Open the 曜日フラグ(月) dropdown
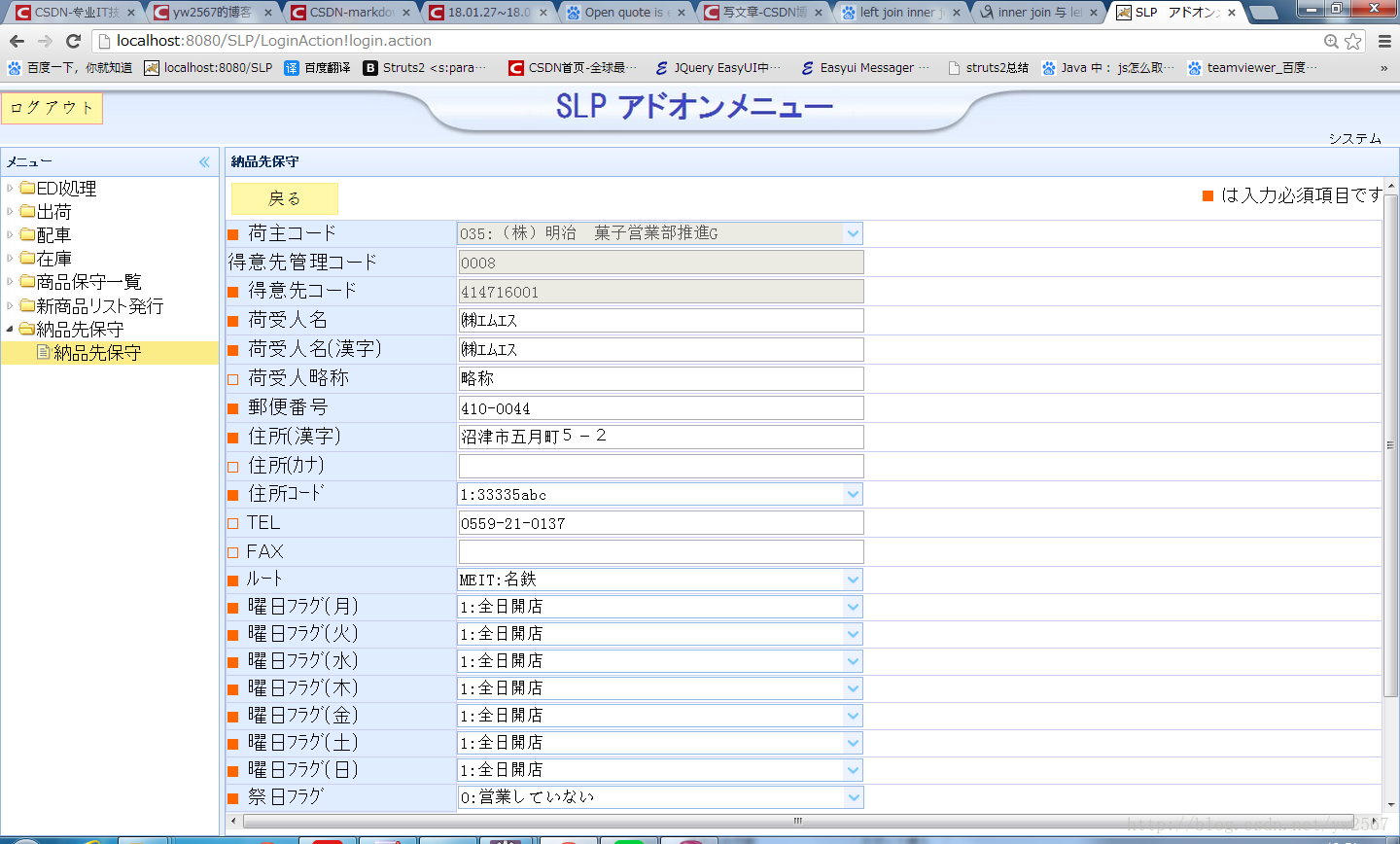Screen dimensions: 1400x844 coord(853,607)
